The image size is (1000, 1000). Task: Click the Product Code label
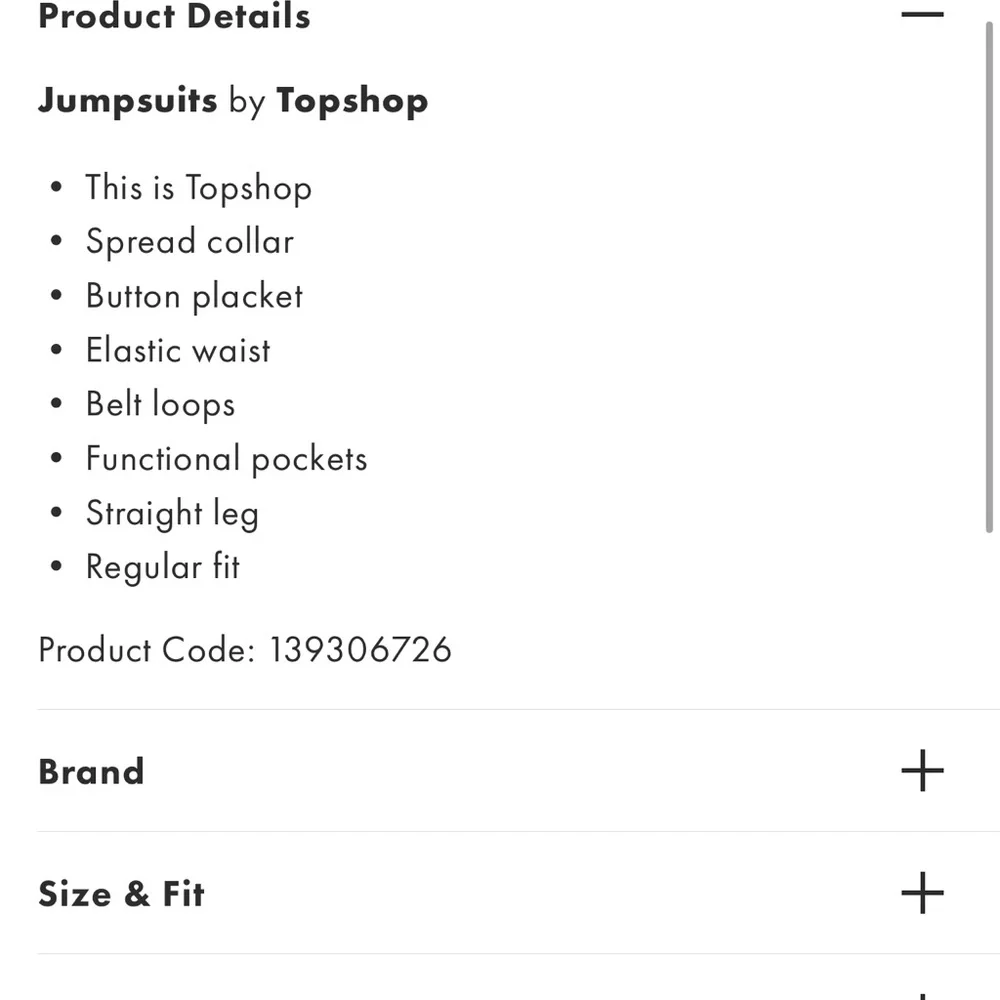[x=146, y=650]
